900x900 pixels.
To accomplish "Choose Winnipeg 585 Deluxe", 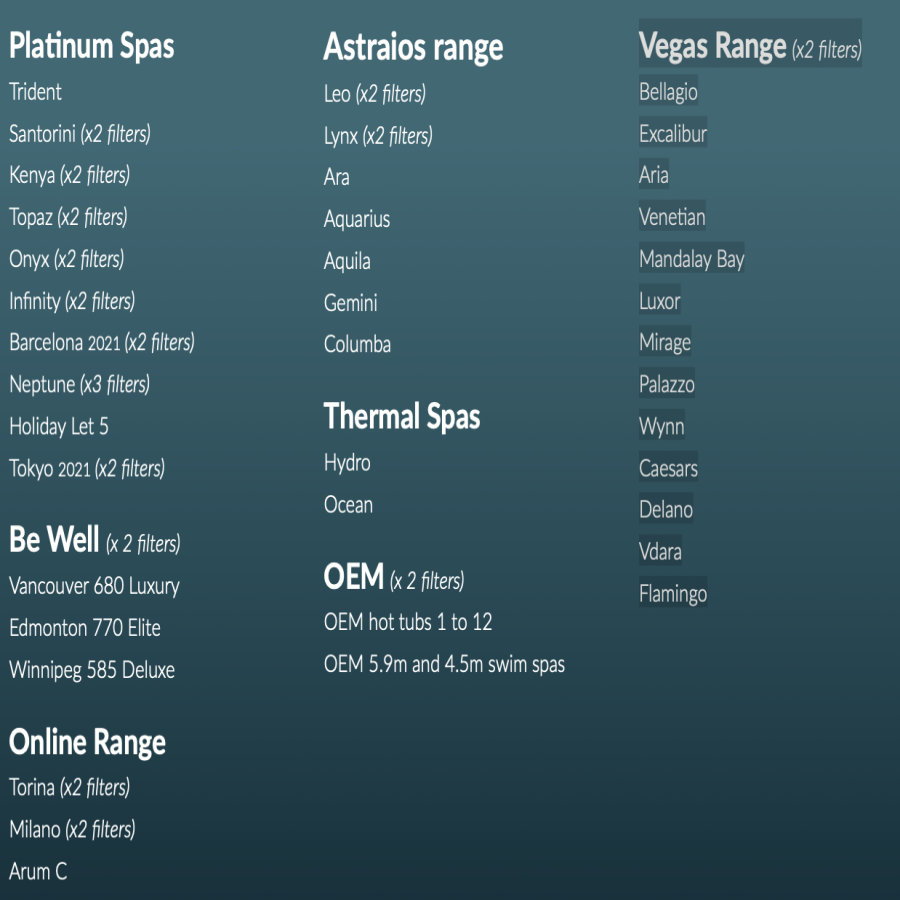I will [92, 670].
